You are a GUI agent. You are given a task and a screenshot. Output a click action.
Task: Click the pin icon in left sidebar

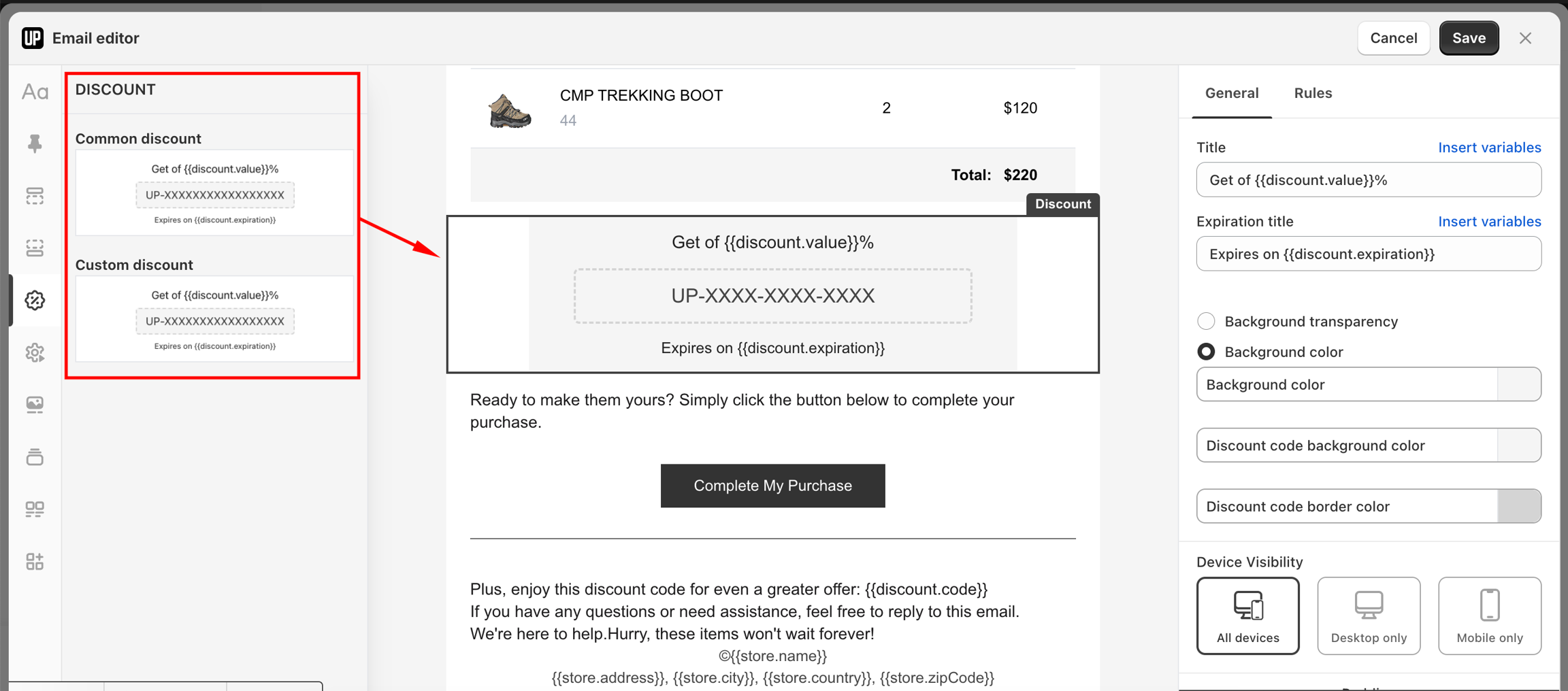[x=35, y=144]
